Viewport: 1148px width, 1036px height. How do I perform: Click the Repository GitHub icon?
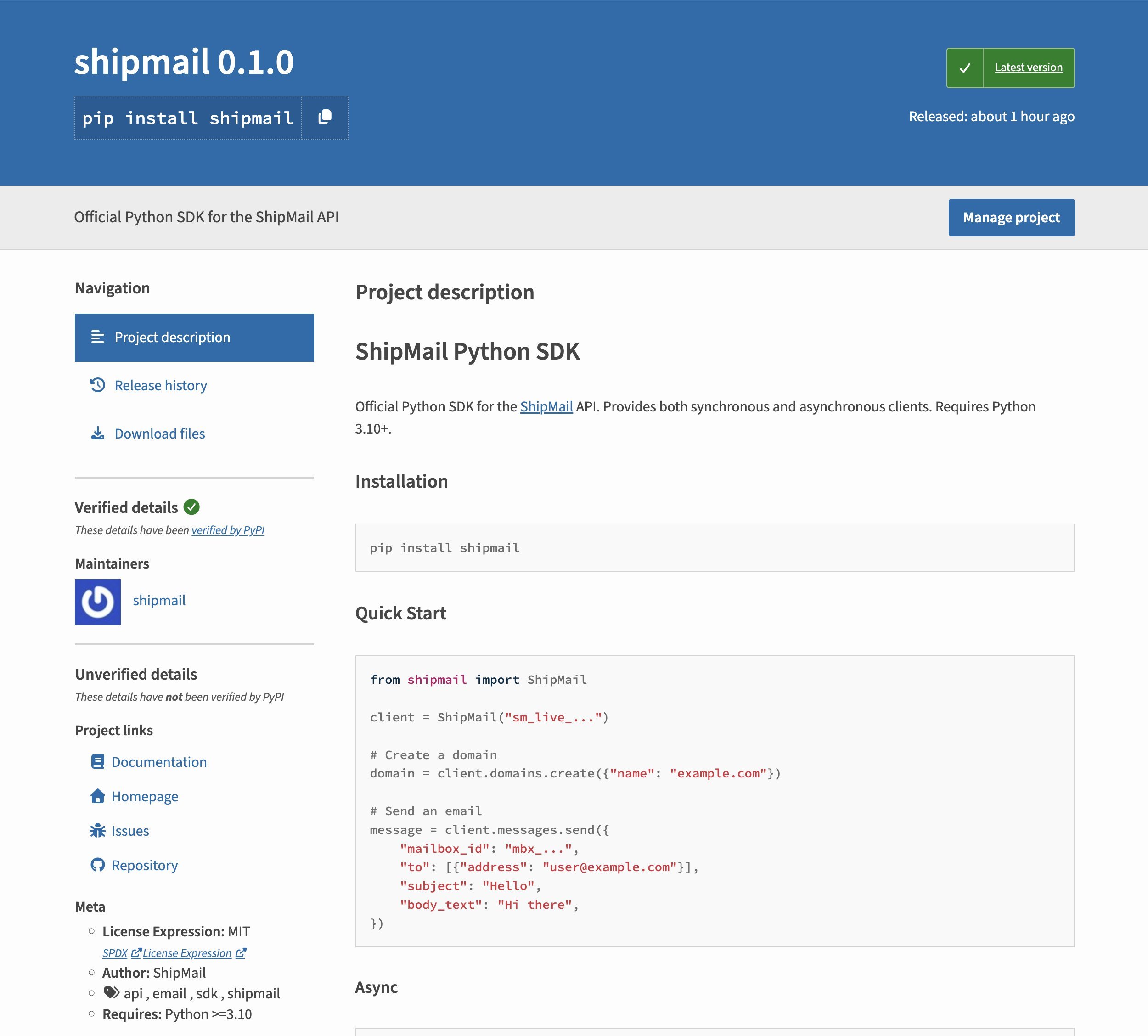click(97, 865)
